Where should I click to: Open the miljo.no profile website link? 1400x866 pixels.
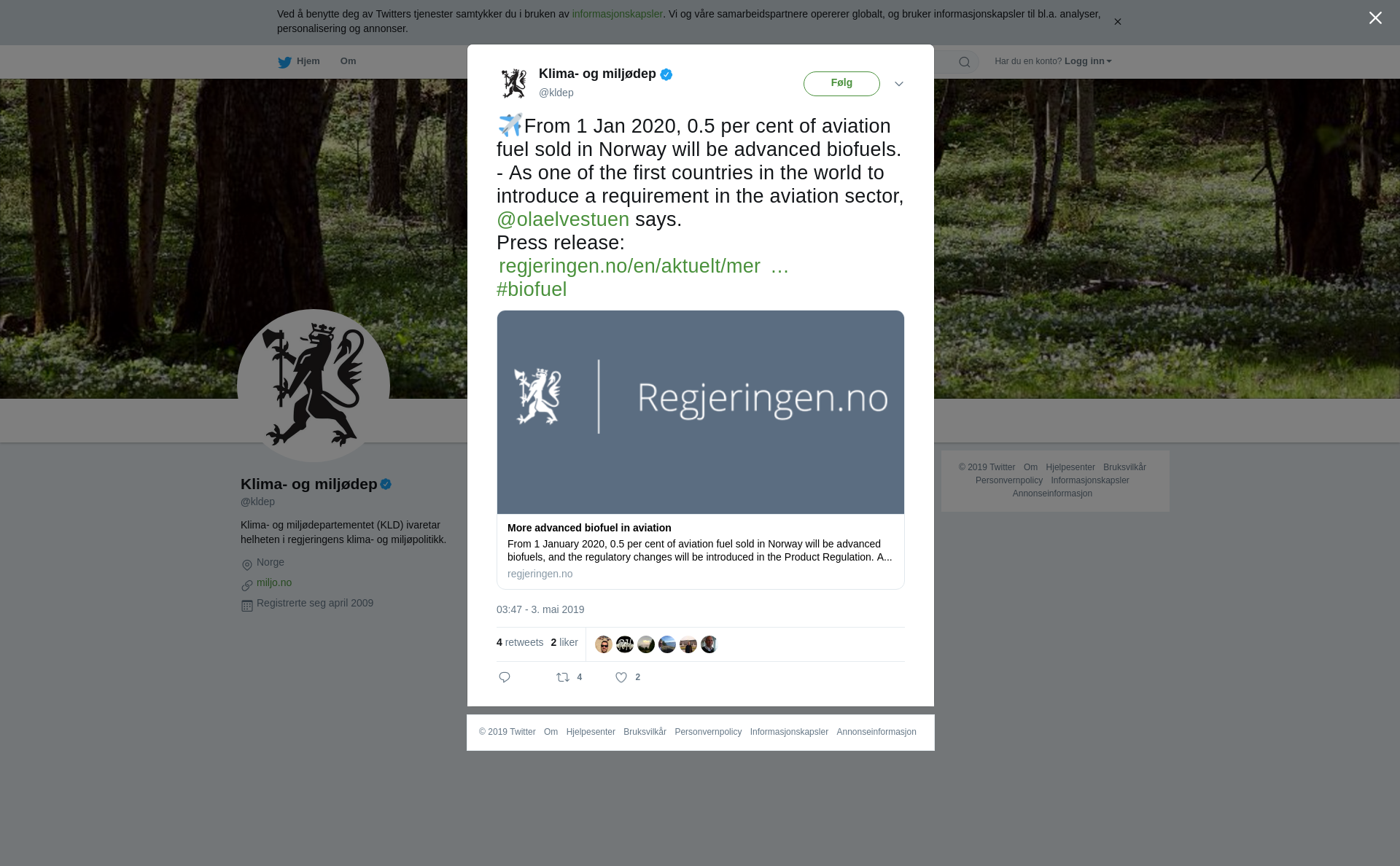tap(274, 582)
